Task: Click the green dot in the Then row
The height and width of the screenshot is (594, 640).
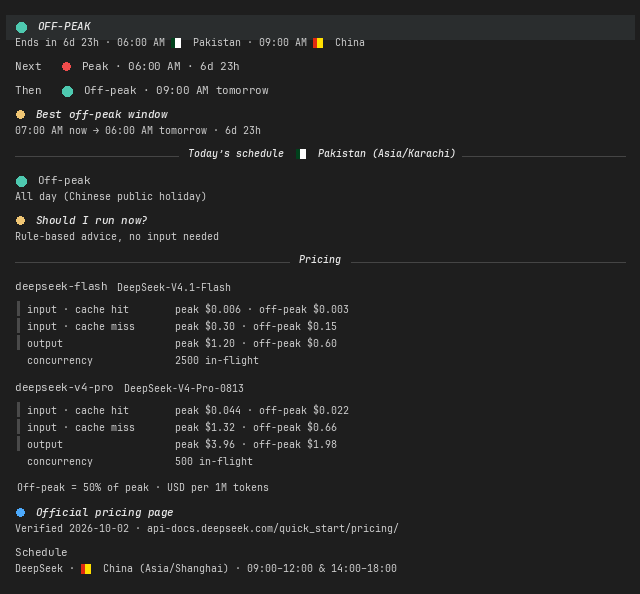Action: (67, 91)
